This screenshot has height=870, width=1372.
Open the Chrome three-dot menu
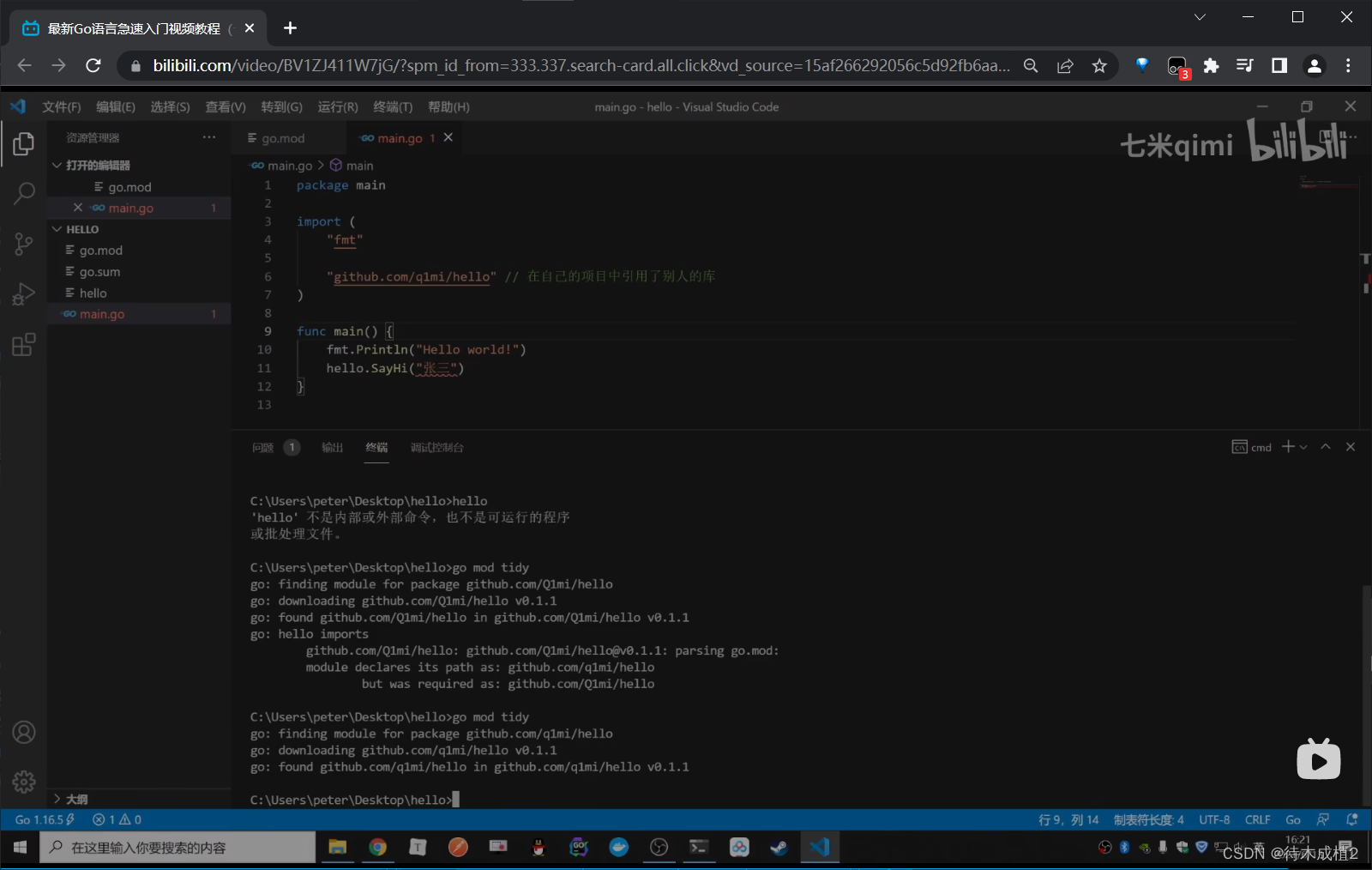click(x=1348, y=66)
